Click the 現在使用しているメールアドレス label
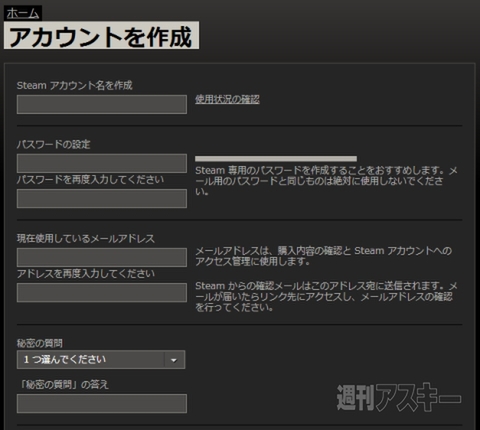The image size is (480, 430). point(86,239)
